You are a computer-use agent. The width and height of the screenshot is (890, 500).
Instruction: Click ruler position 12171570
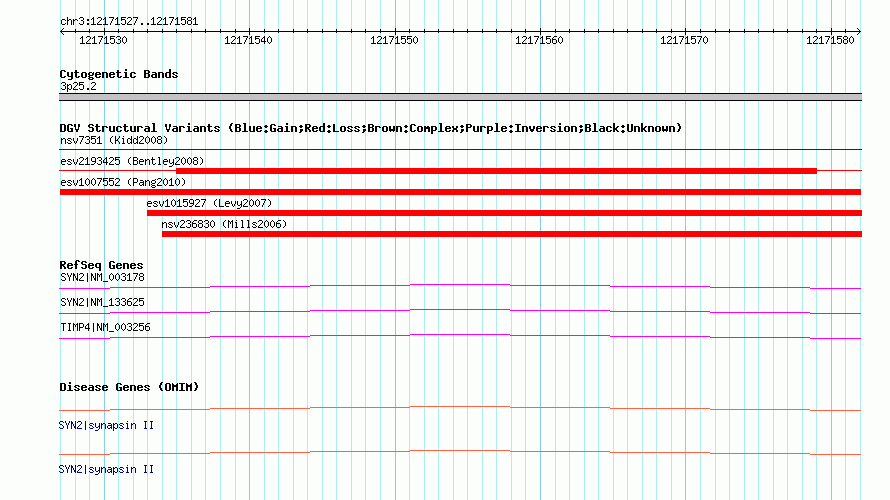[x=684, y=40]
